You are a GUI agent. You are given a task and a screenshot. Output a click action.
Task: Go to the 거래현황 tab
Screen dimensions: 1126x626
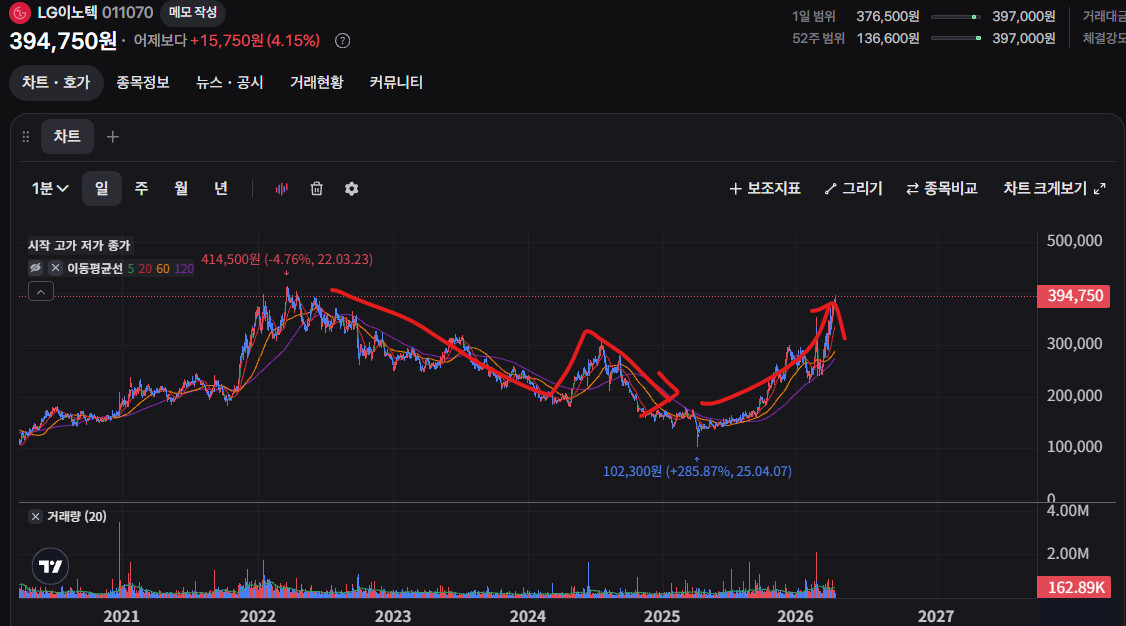click(x=317, y=83)
